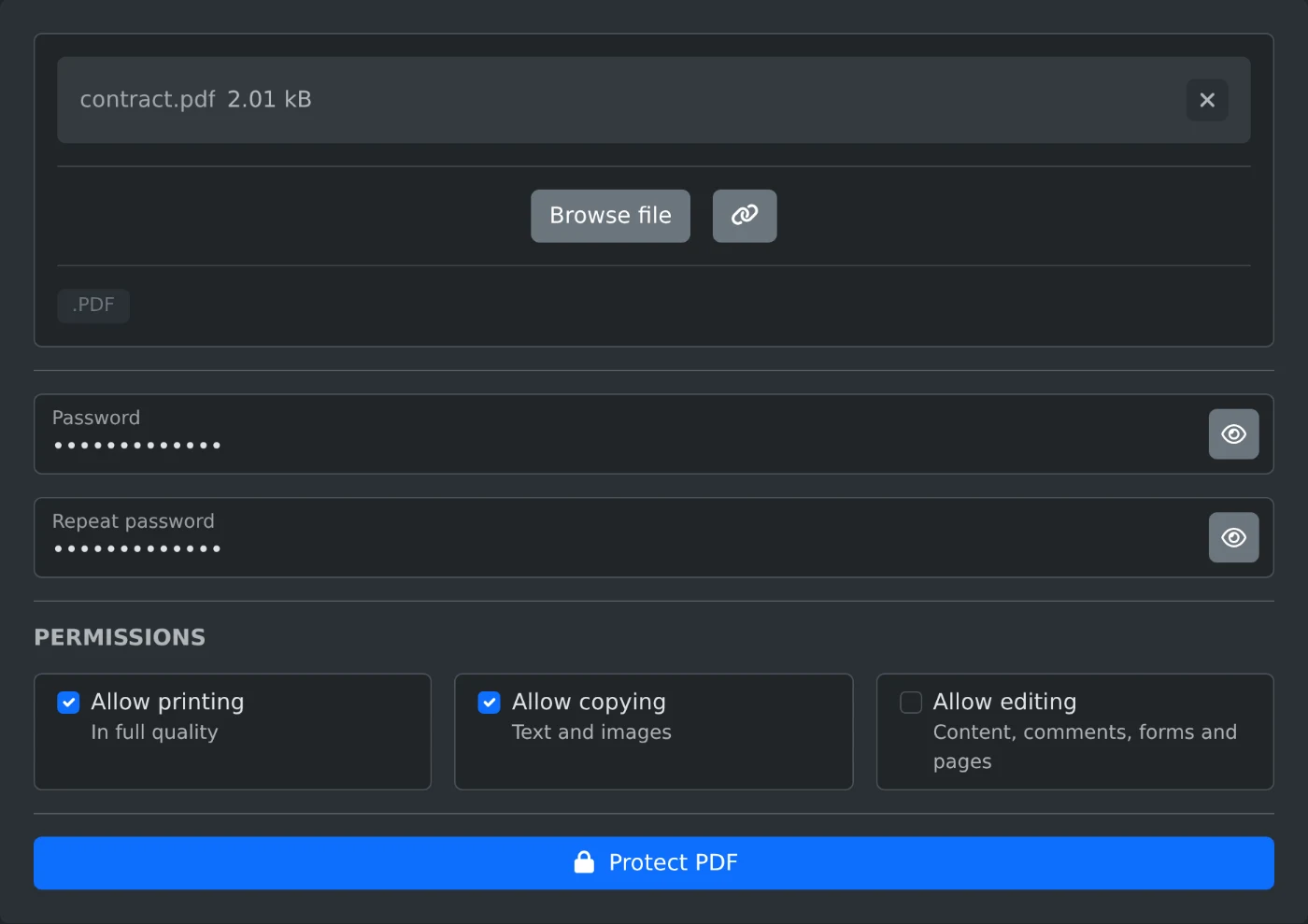Show the Password field characters
Viewport: 1308px width, 924px height.
point(1234,434)
